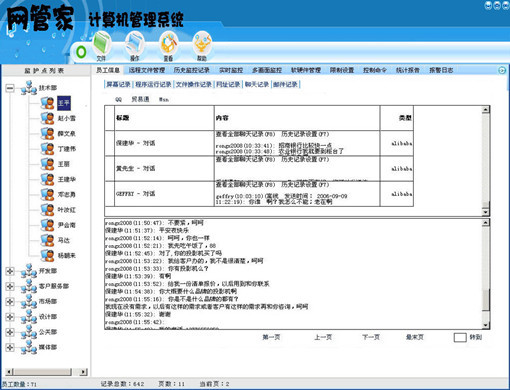Expand the 市场部 tree node

(x=10, y=301)
